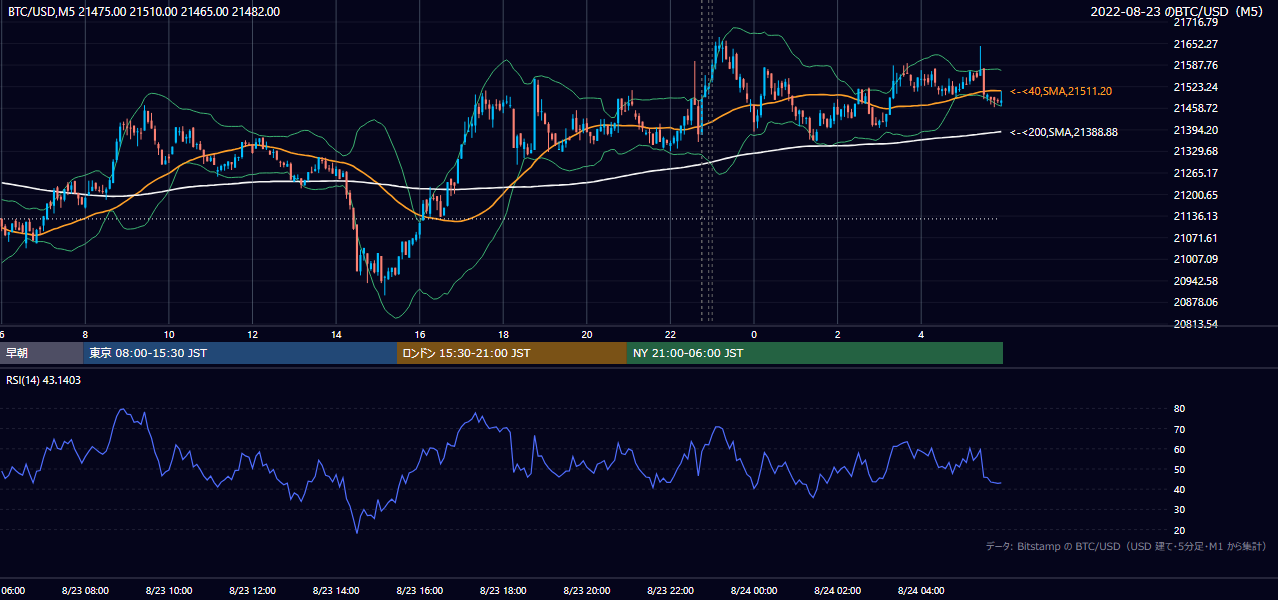Image resolution: width=1278 pixels, height=600 pixels.
Task: Click the BTC/USD,M5 price header text
Action: (x=143, y=12)
